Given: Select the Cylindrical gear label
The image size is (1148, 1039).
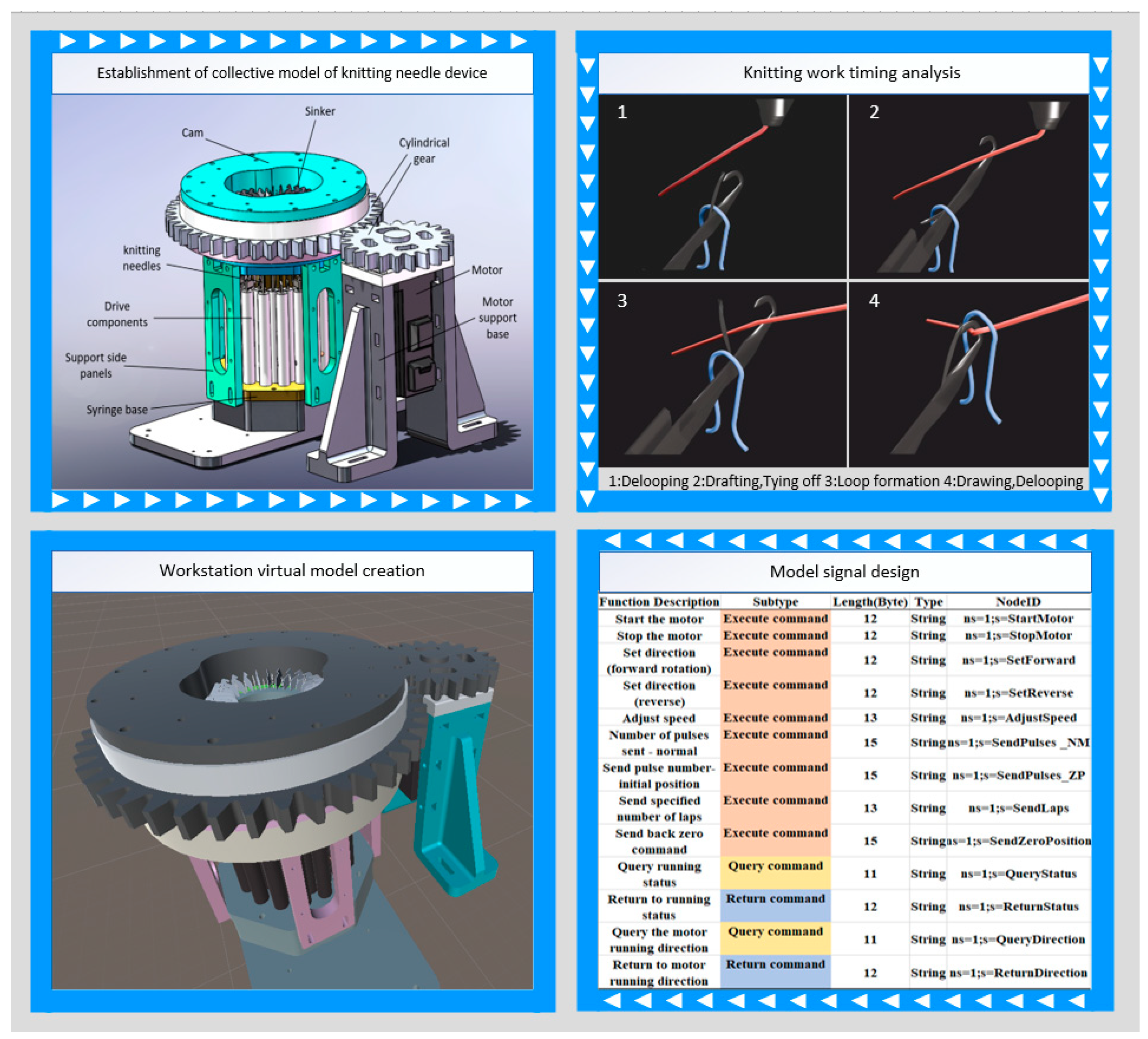Looking at the screenshot, I should click(424, 150).
